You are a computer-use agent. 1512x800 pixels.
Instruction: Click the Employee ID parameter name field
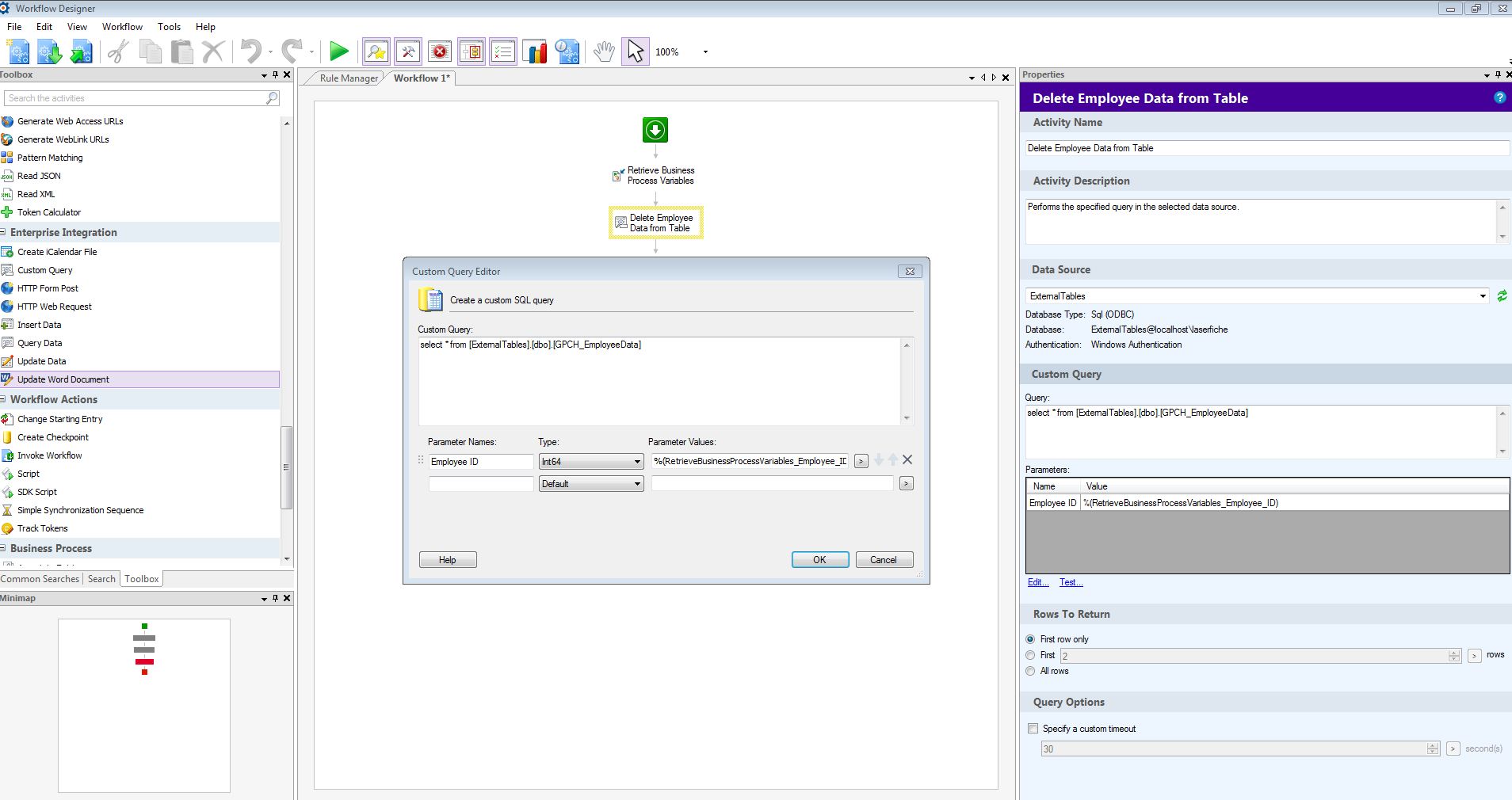point(480,462)
